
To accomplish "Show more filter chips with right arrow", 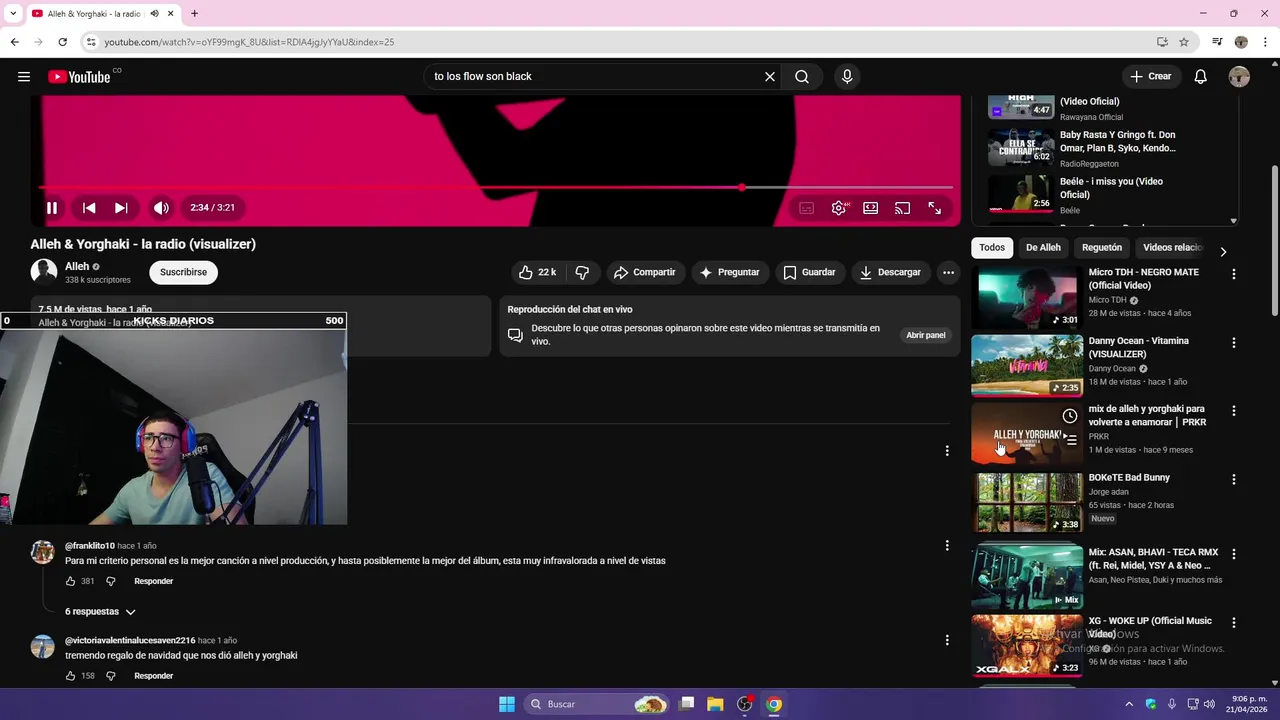I will tap(1223, 251).
